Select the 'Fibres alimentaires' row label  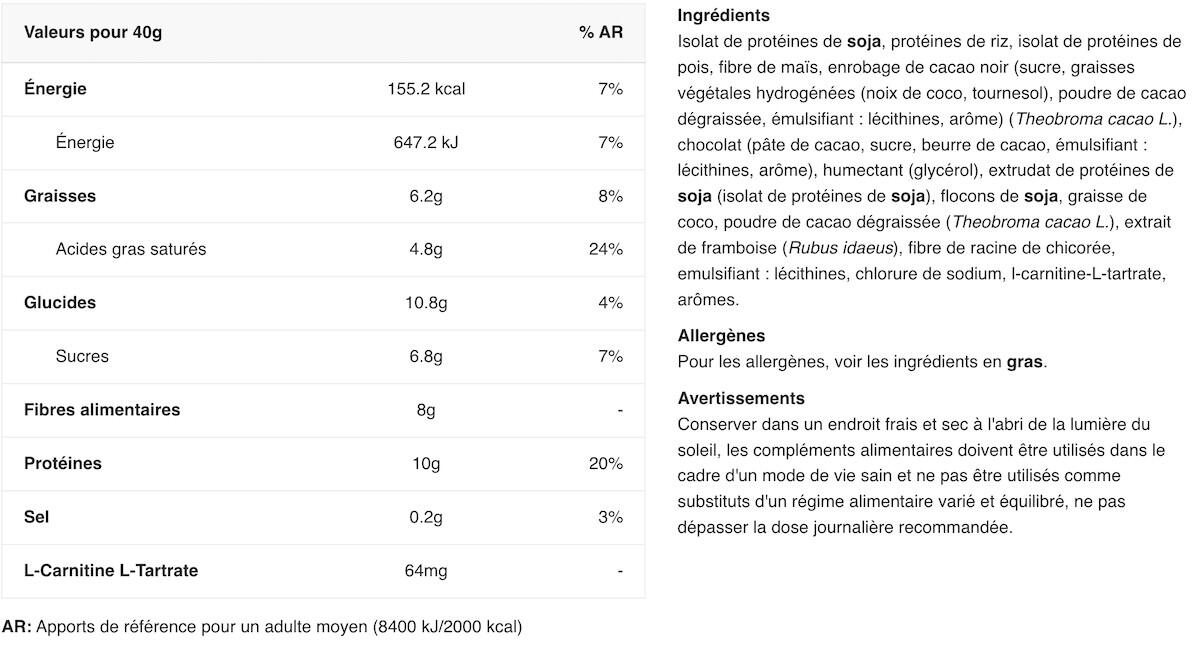102,410
